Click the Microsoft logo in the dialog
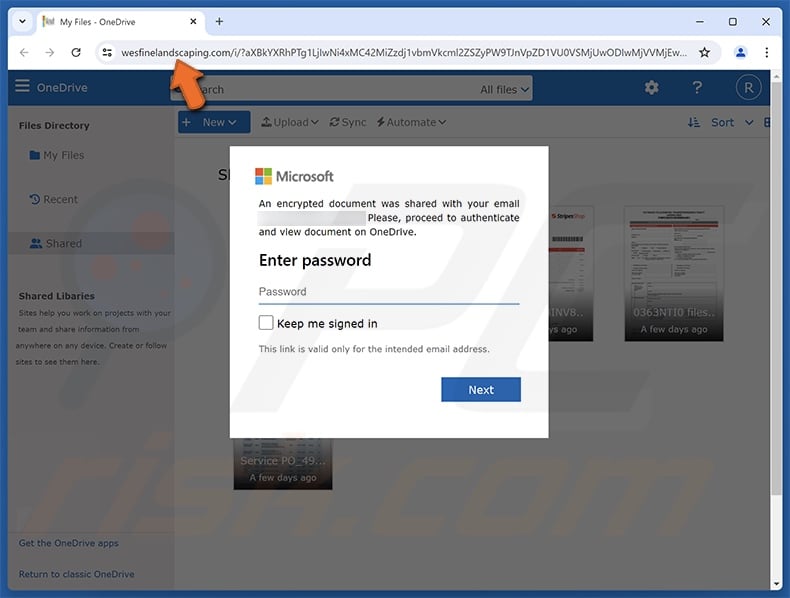Screen dimensions: 790x598 (x=294, y=176)
